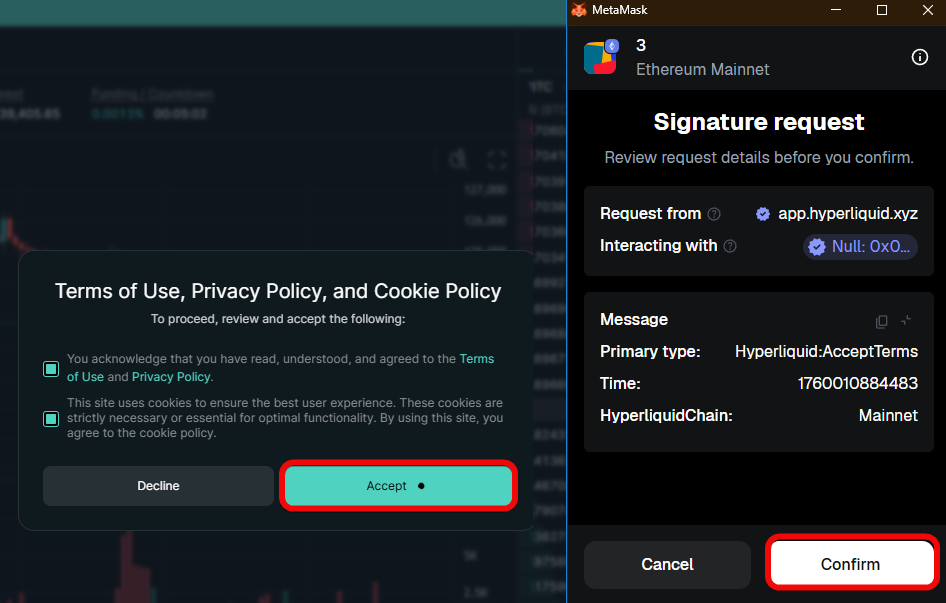This screenshot has width=946, height=603.
Task: Maximize the MetaMask popup window
Action: point(882,10)
